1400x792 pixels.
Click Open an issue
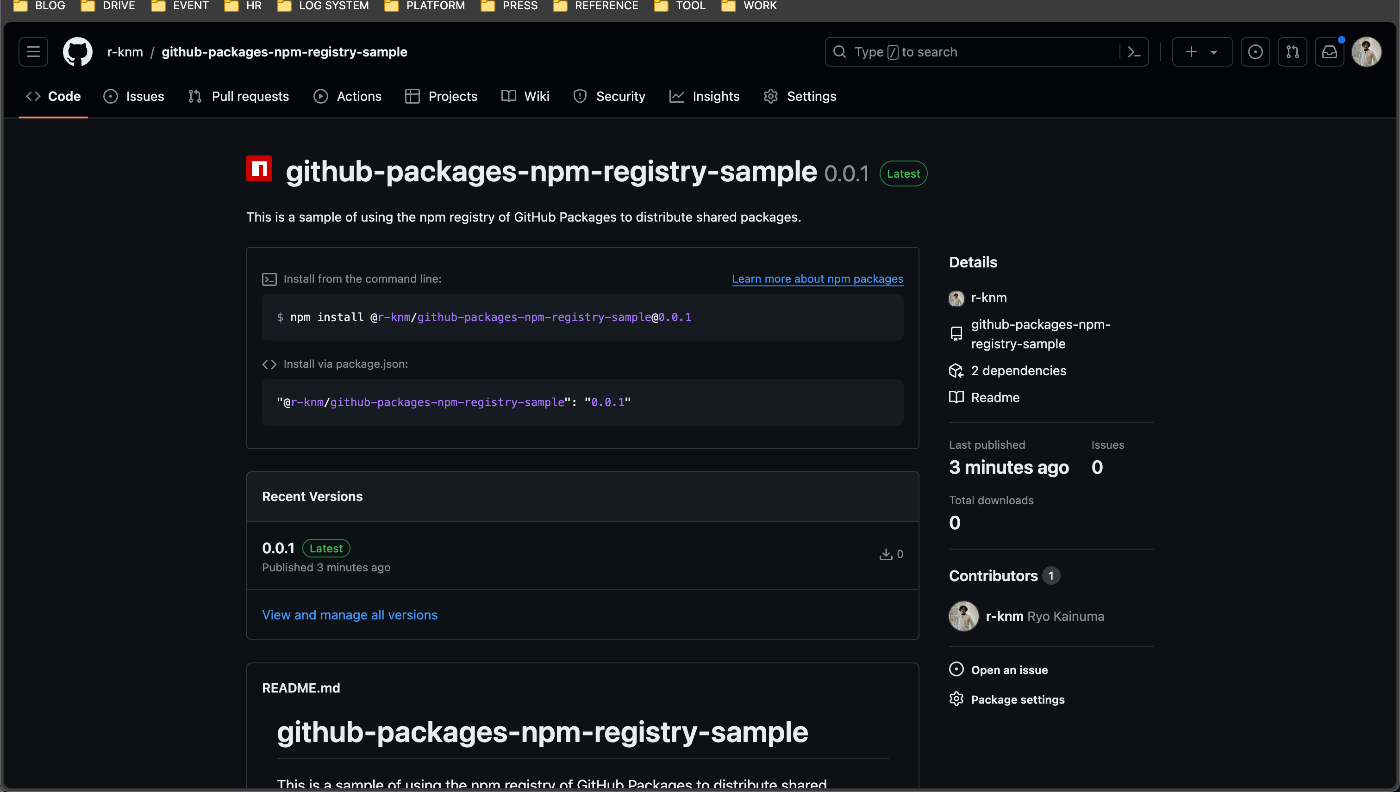pos(1010,670)
